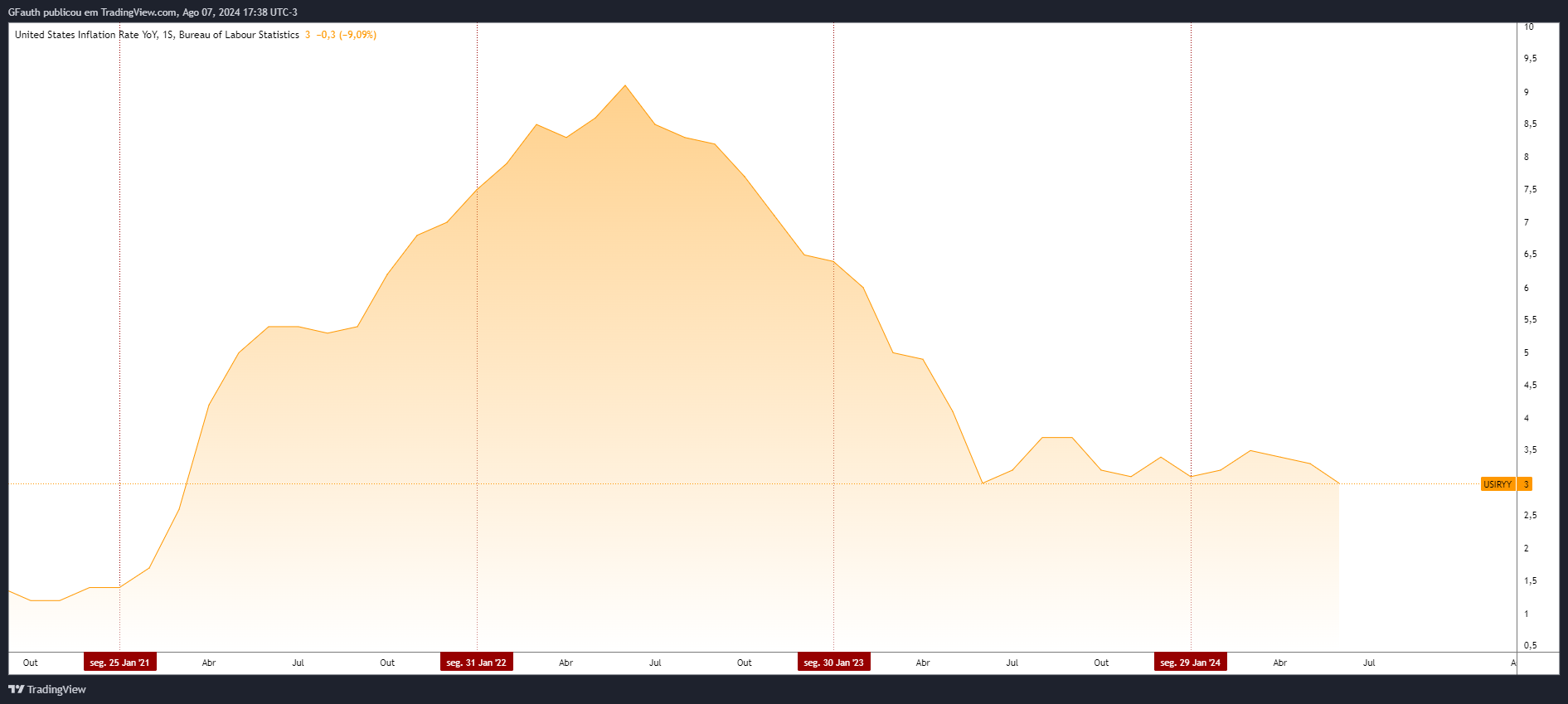The image size is (1568, 704).
Task: Click the 'Out' label right before Jan '24 marker
Action: (1101, 663)
